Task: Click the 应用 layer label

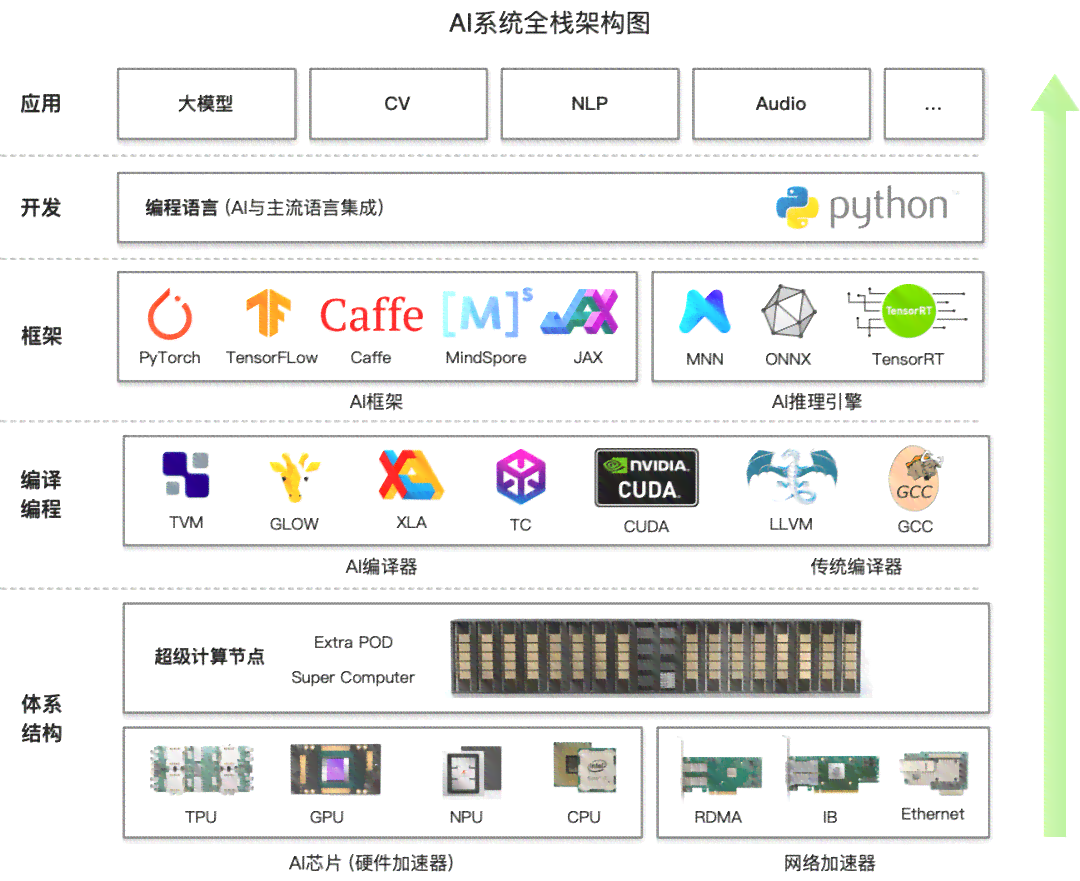Action: coord(41,104)
